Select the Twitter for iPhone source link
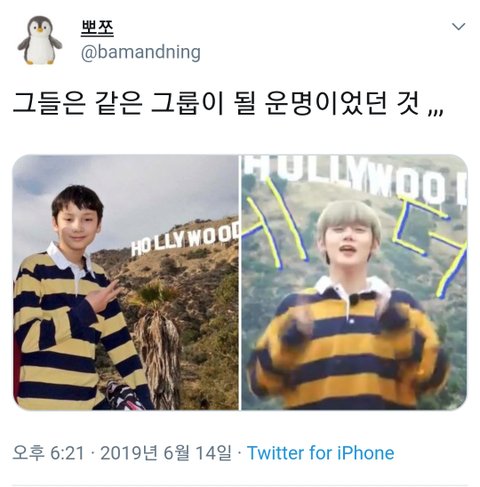Screen dimensions: 480x487 (x=320, y=453)
